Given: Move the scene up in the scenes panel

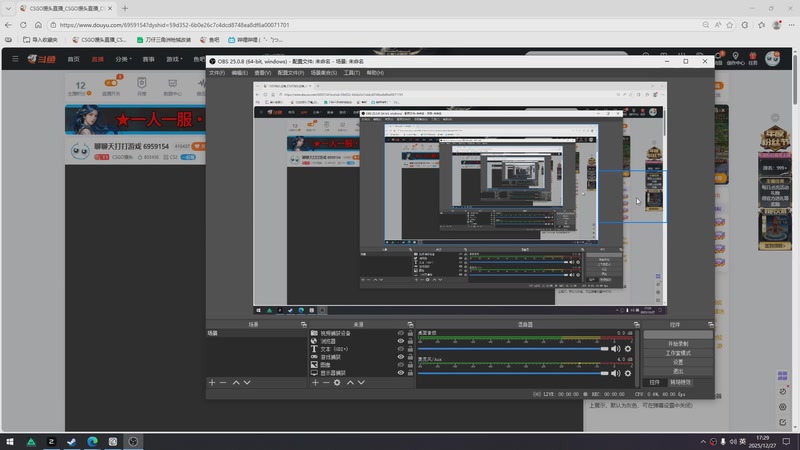Looking at the screenshot, I should (236, 382).
